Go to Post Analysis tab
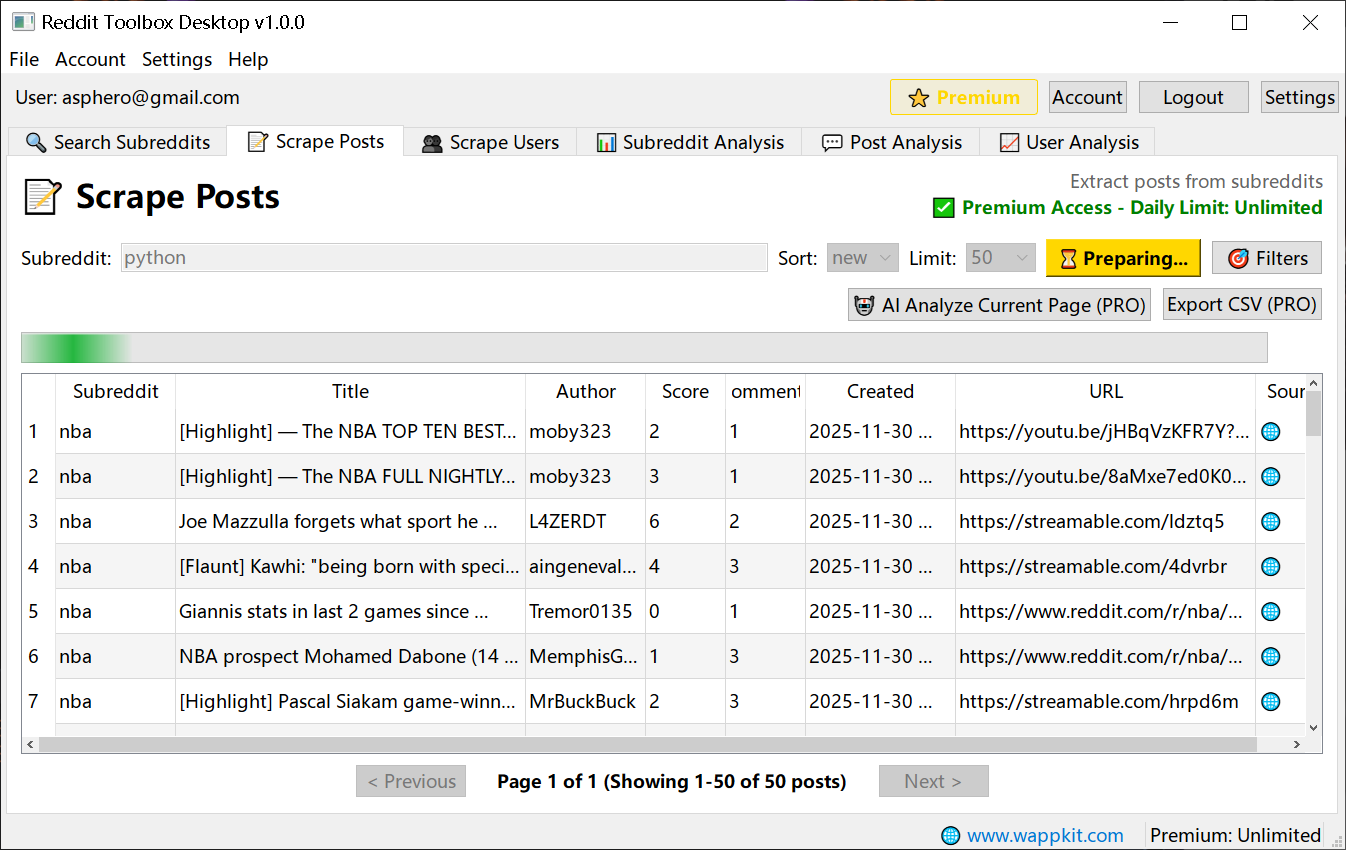 click(x=891, y=142)
